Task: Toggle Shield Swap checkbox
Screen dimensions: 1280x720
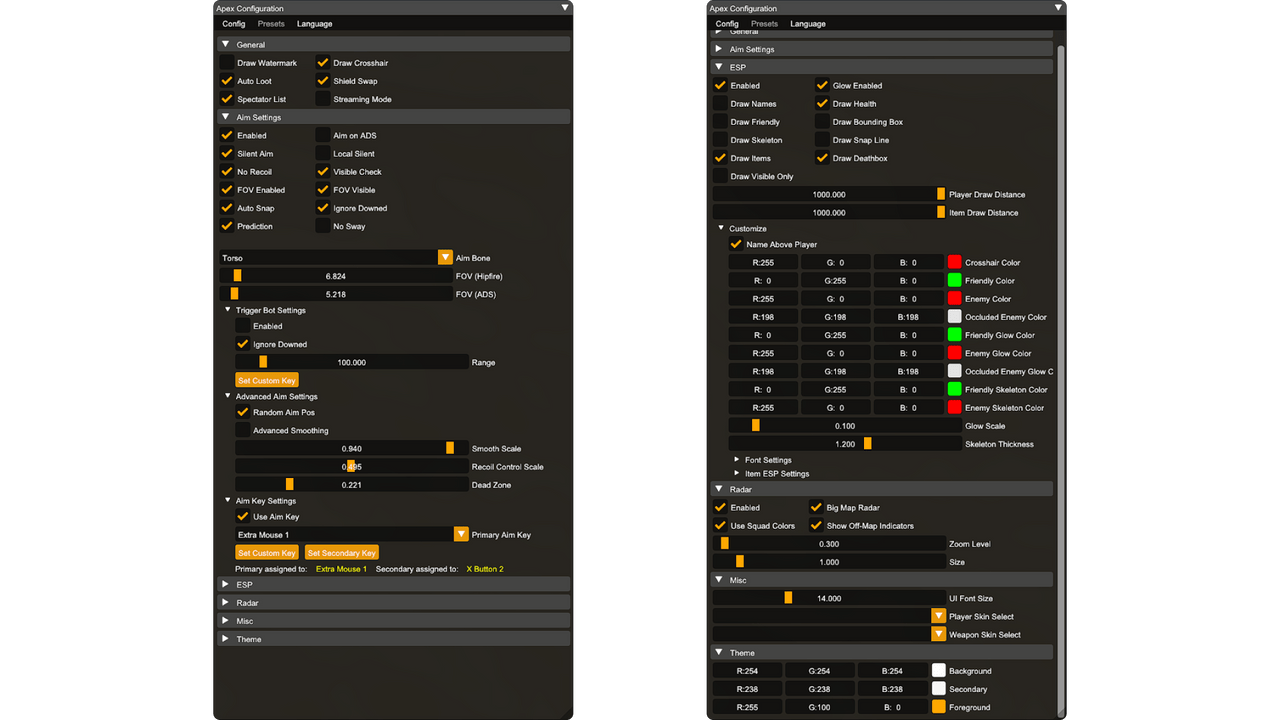Action: [323, 81]
